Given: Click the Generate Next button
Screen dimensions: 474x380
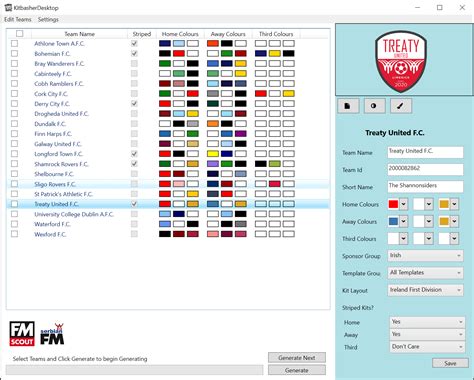Looking at the screenshot, I should 297,358.
